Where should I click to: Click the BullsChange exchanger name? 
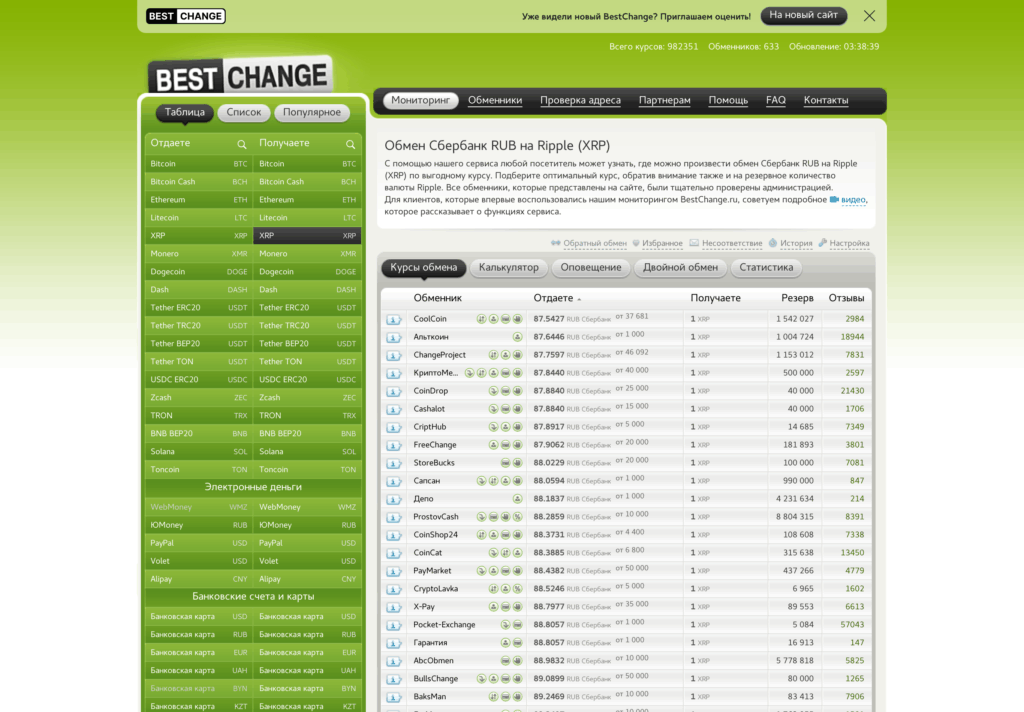[x=436, y=679]
